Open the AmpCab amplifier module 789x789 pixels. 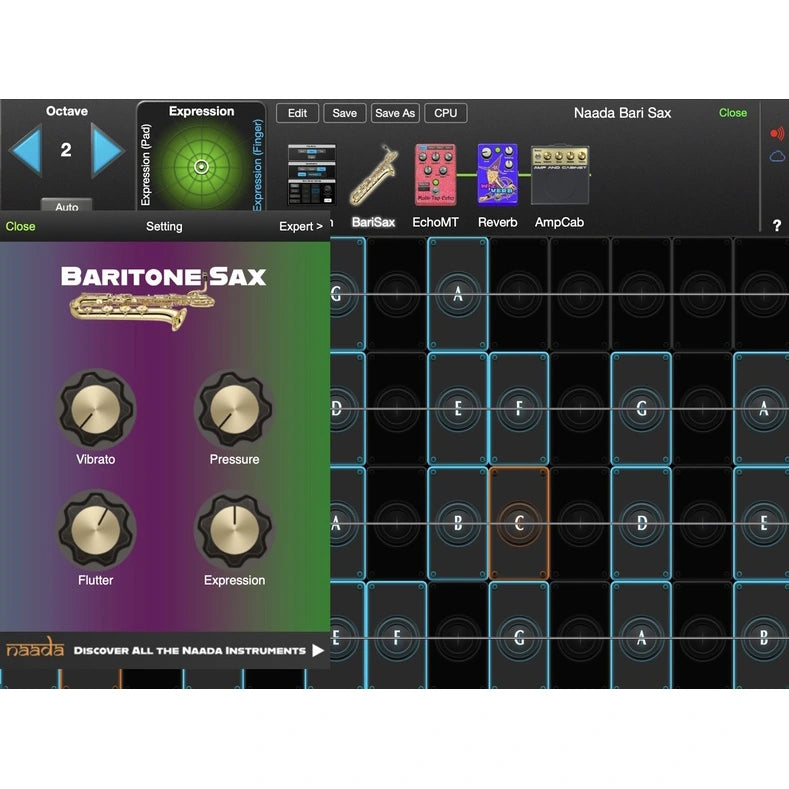pos(560,175)
